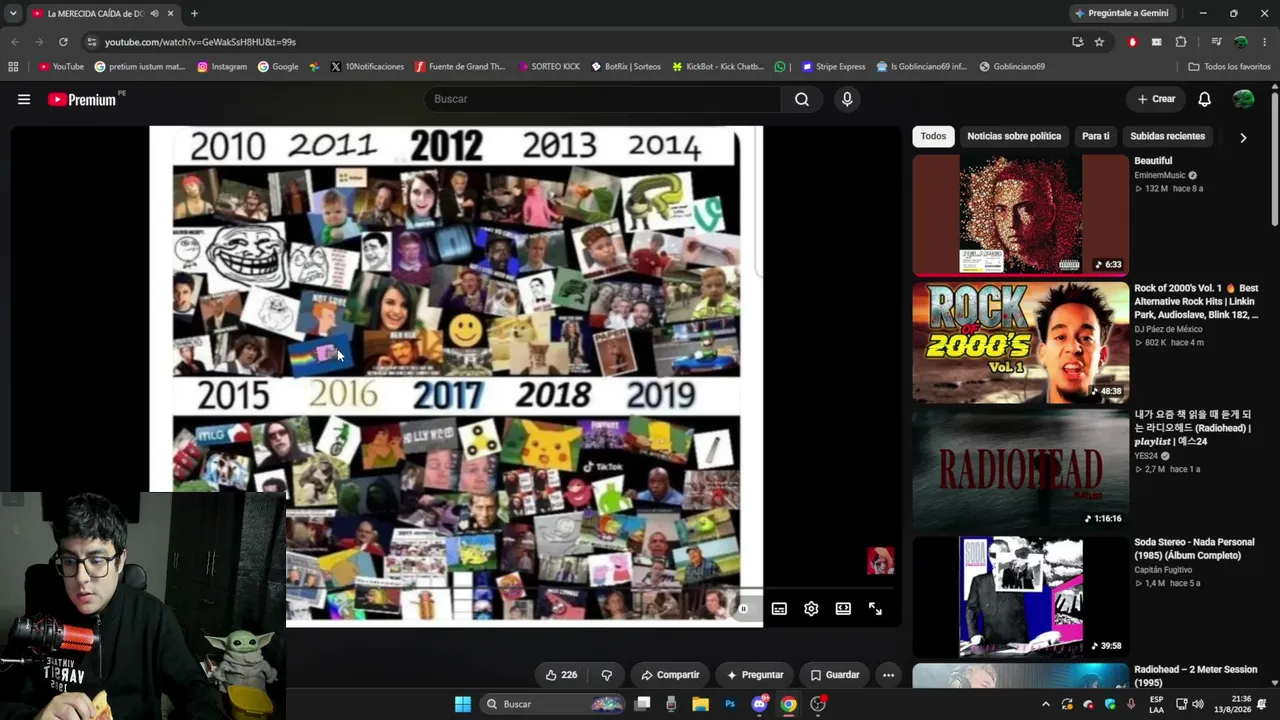Open the Instagram bookmark
The height and width of the screenshot is (720, 1280).
tap(222, 67)
